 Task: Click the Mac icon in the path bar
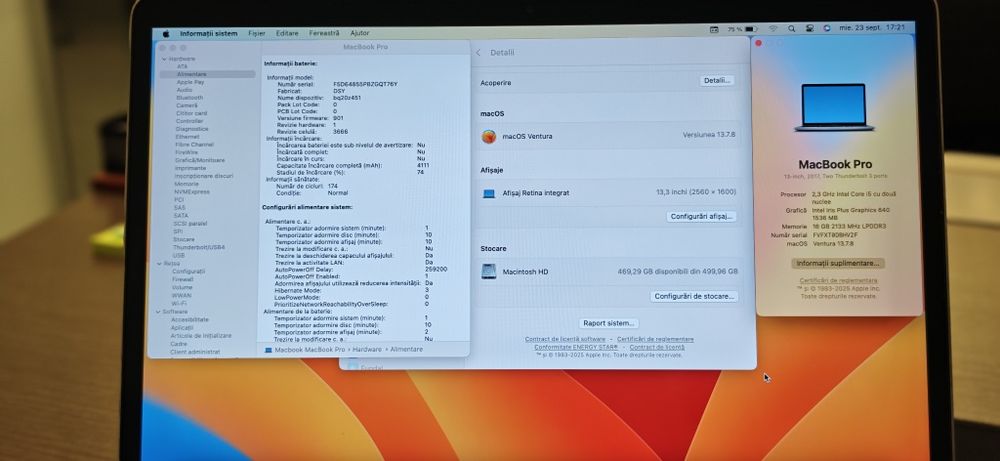[x=268, y=349]
